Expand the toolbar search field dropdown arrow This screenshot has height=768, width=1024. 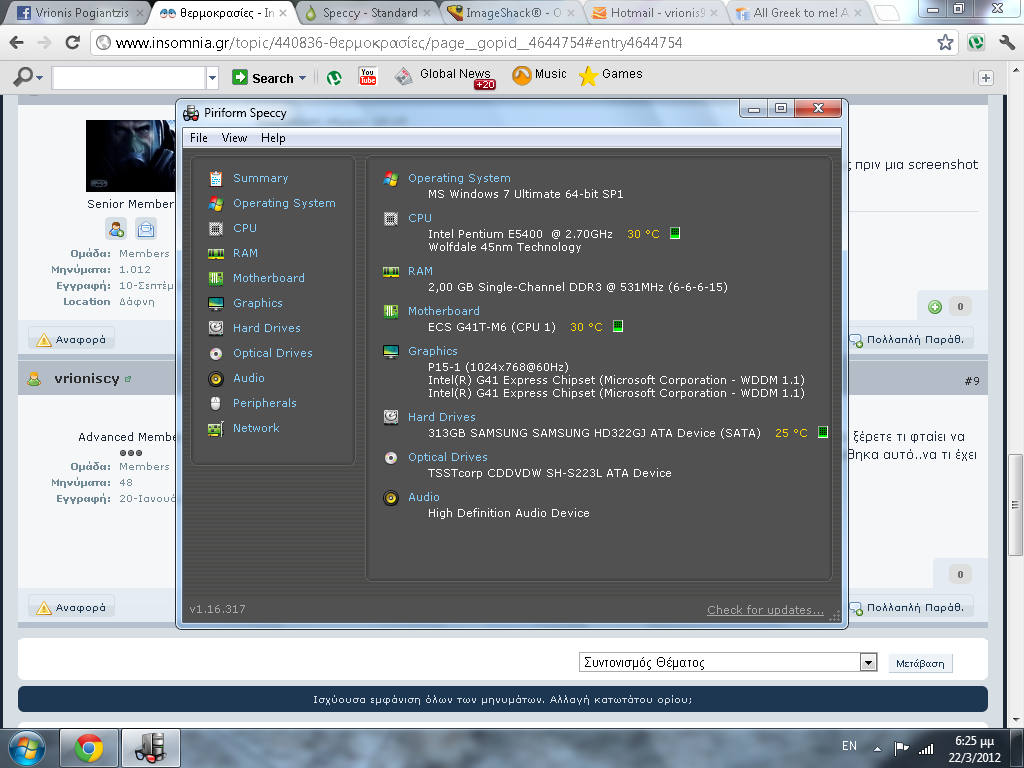coord(212,78)
